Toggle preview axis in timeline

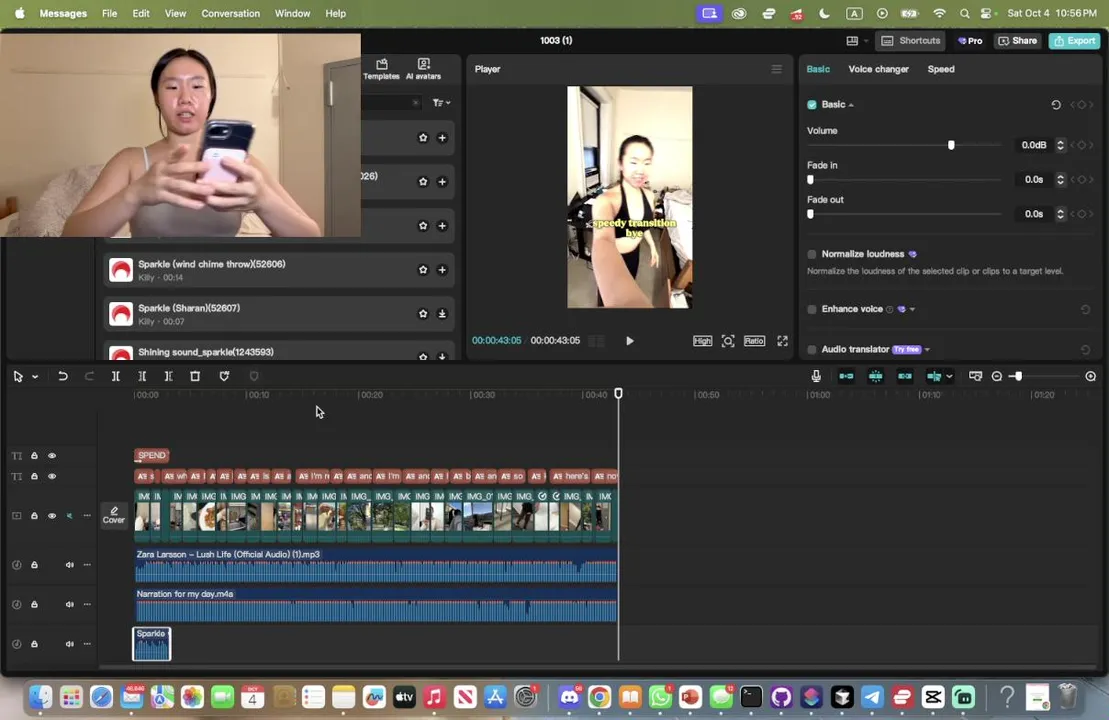934,376
